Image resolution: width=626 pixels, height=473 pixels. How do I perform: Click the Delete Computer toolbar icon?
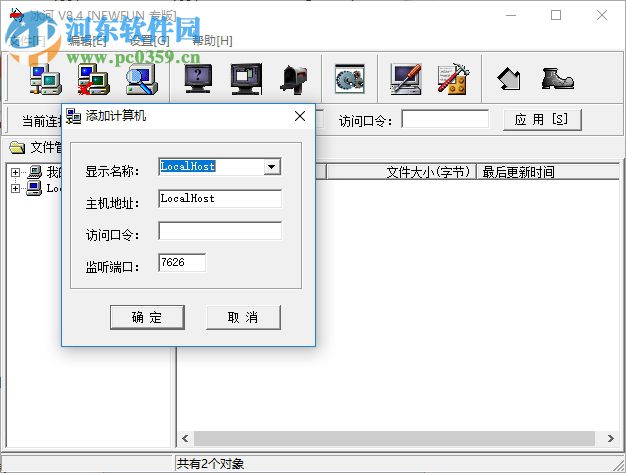[93, 79]
